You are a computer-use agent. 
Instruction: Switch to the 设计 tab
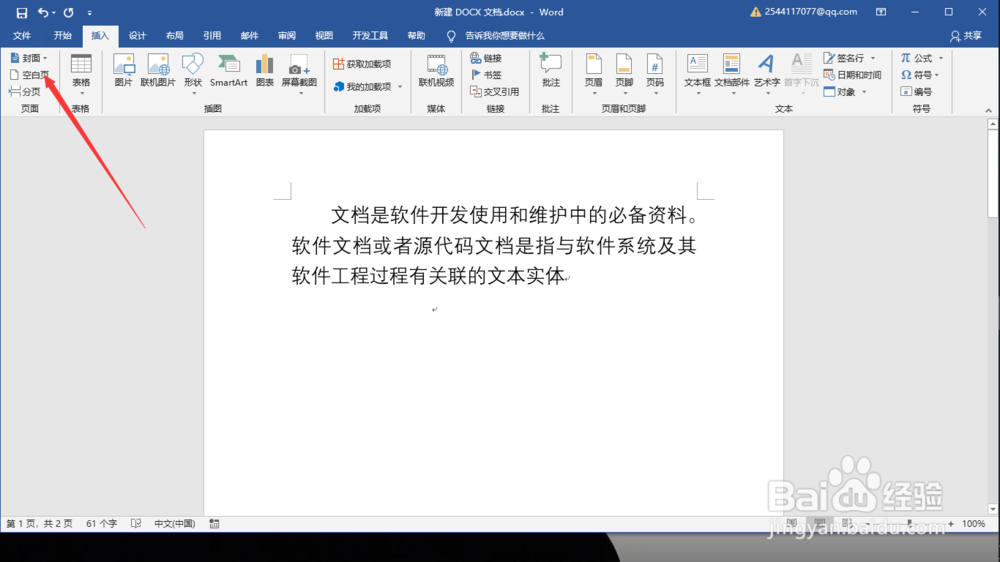pos(137,36)
